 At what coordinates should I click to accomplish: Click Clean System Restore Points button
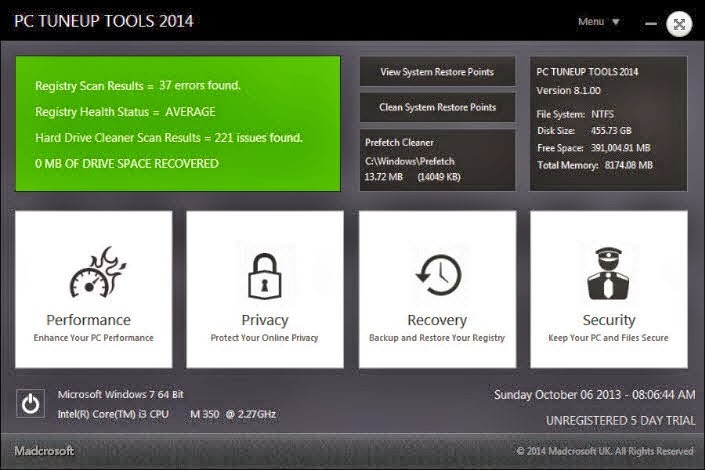[437, 107]
